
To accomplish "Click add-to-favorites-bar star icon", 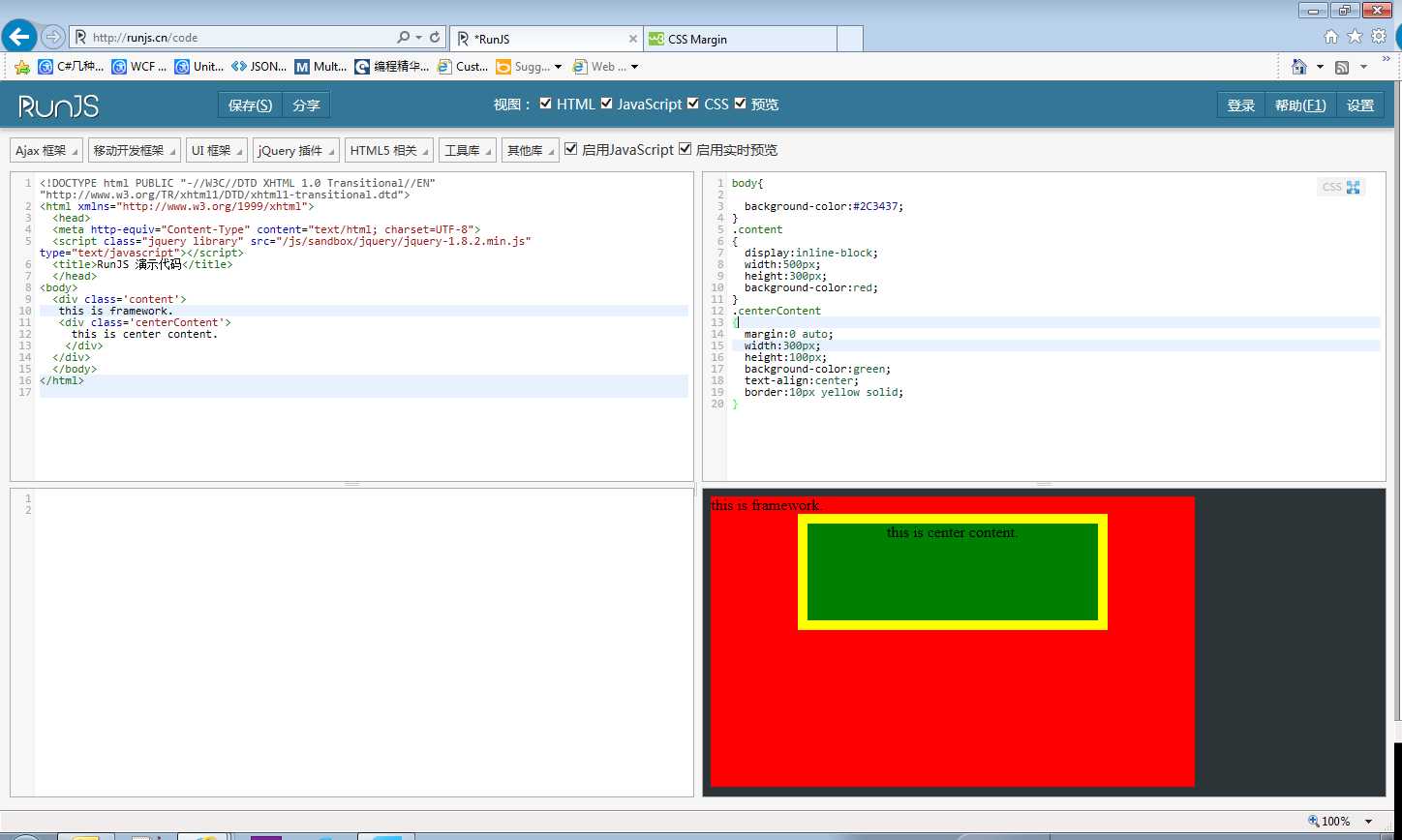I will [22, 67].
